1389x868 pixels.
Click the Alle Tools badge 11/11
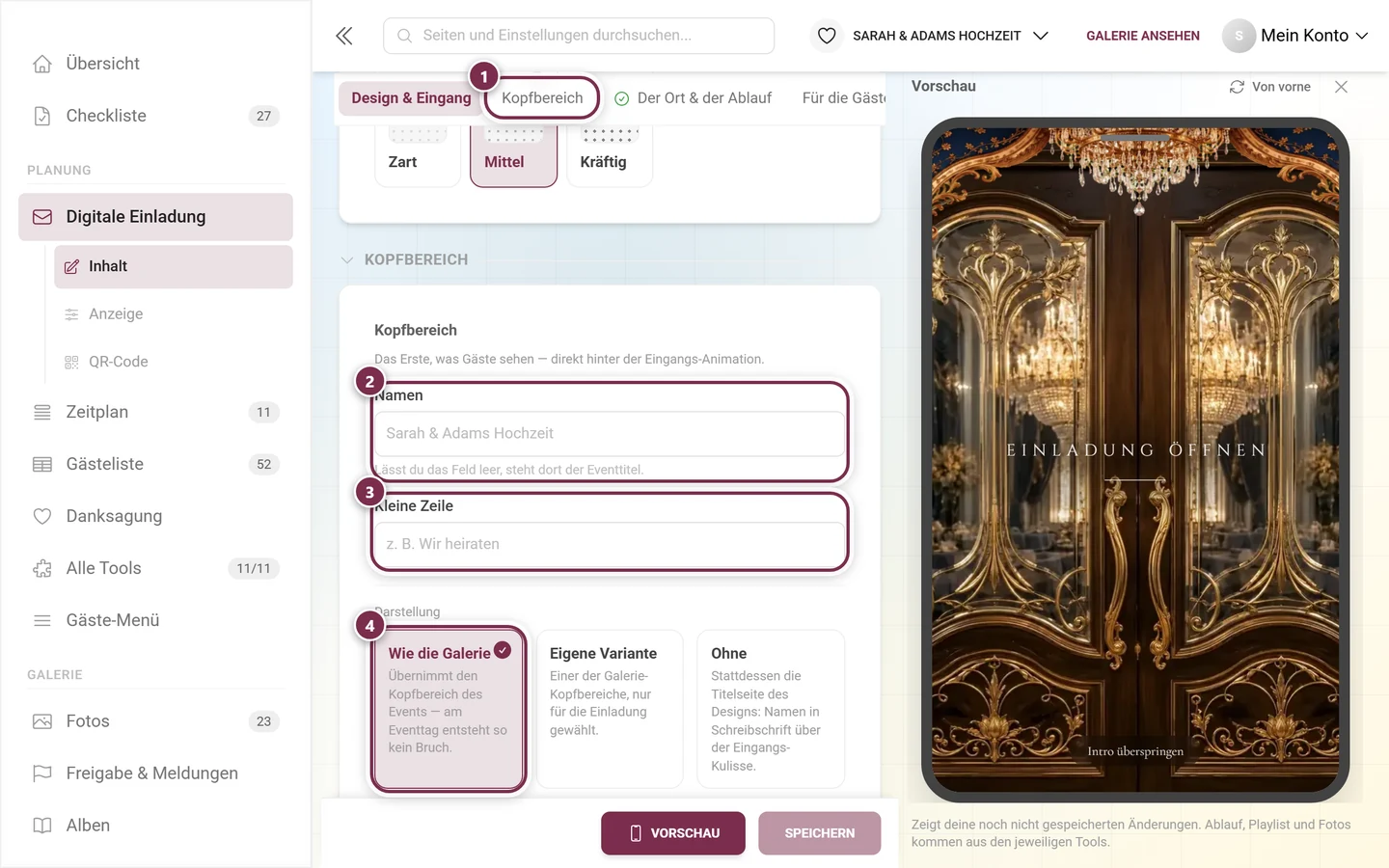[254, 568]
